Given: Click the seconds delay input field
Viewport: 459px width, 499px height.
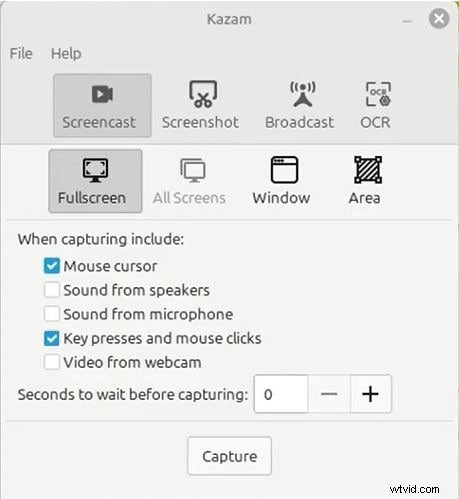Looking at the screenshot, I should (x=281, y=394).
